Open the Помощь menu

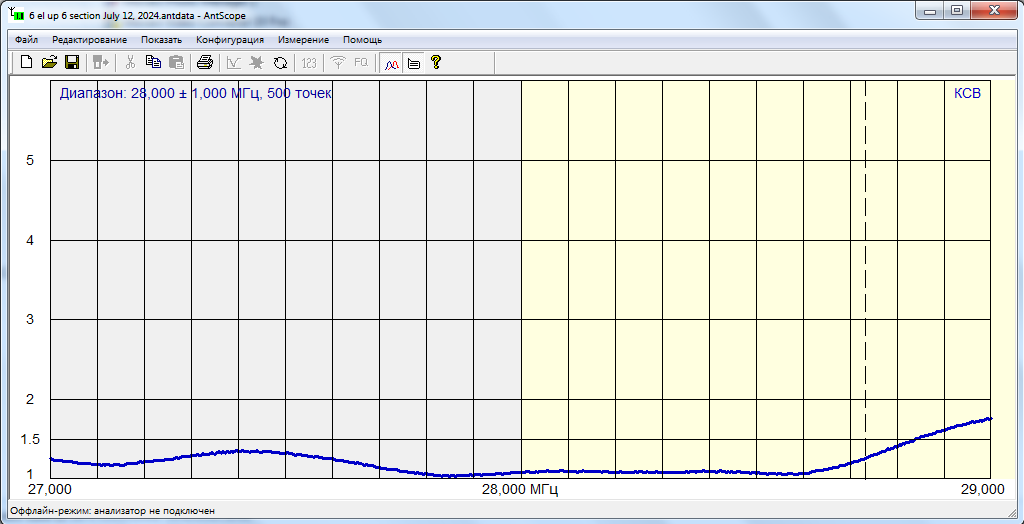[362, 40]
